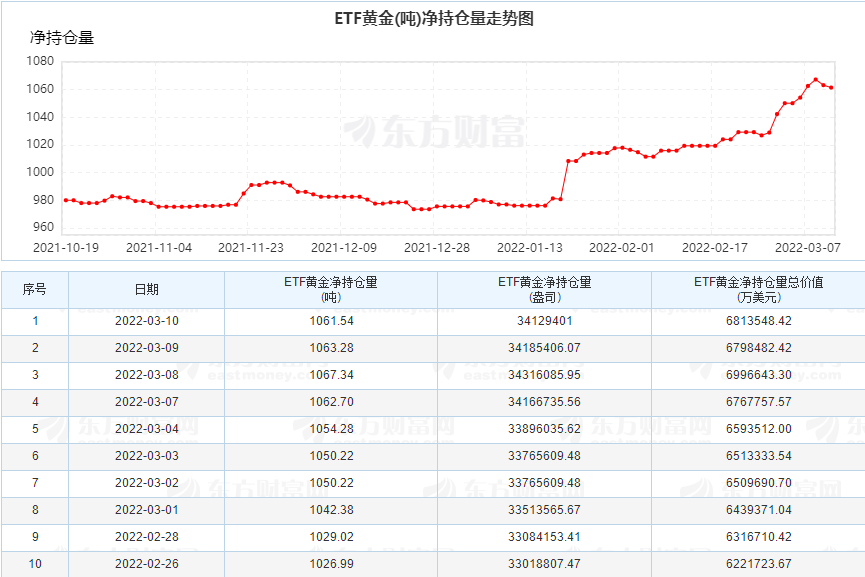Select the 序号 column header
The height and width of the screenshot is (577, 865).
click(34, 290)
